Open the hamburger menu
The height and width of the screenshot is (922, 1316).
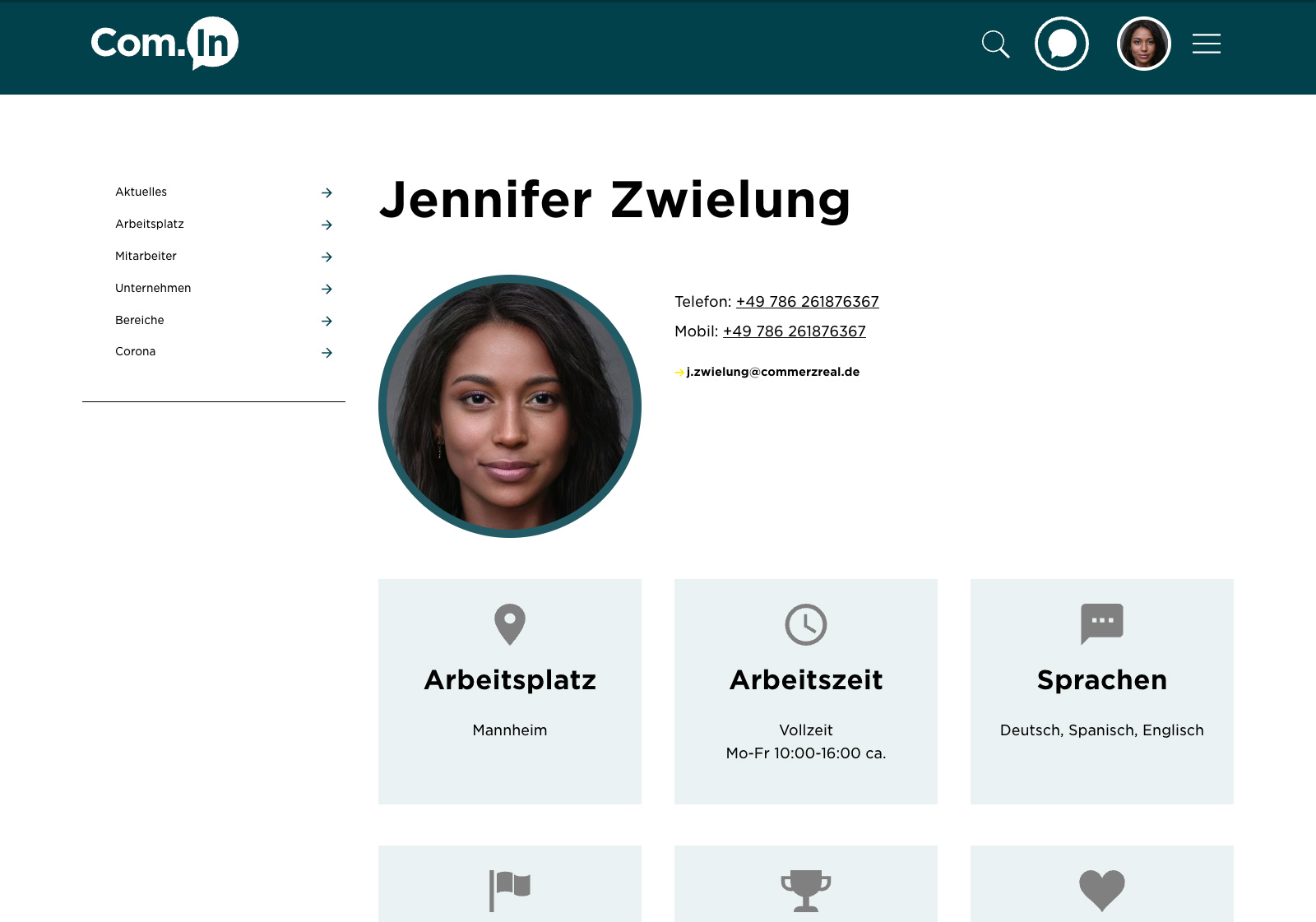1207,44
